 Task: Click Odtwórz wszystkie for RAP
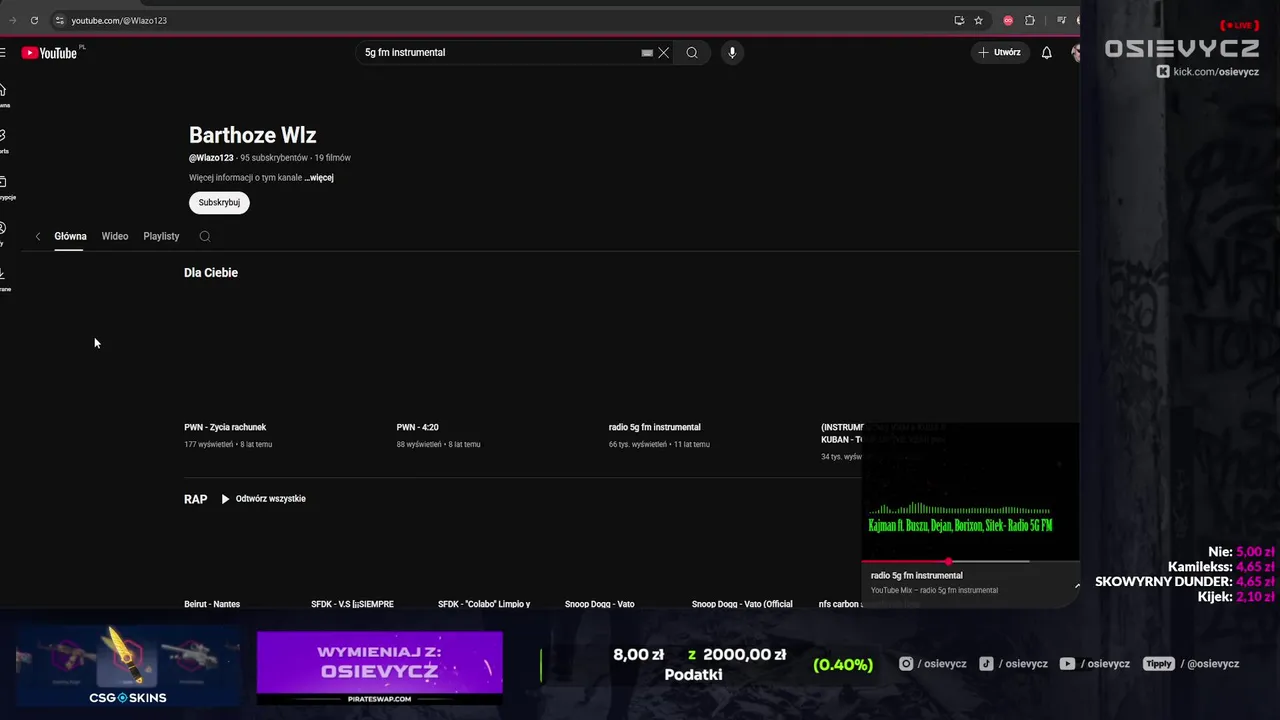263,499
